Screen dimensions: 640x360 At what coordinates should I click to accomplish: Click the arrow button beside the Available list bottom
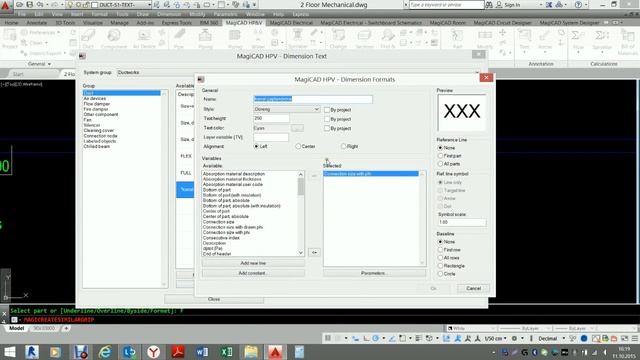(314, 253)
